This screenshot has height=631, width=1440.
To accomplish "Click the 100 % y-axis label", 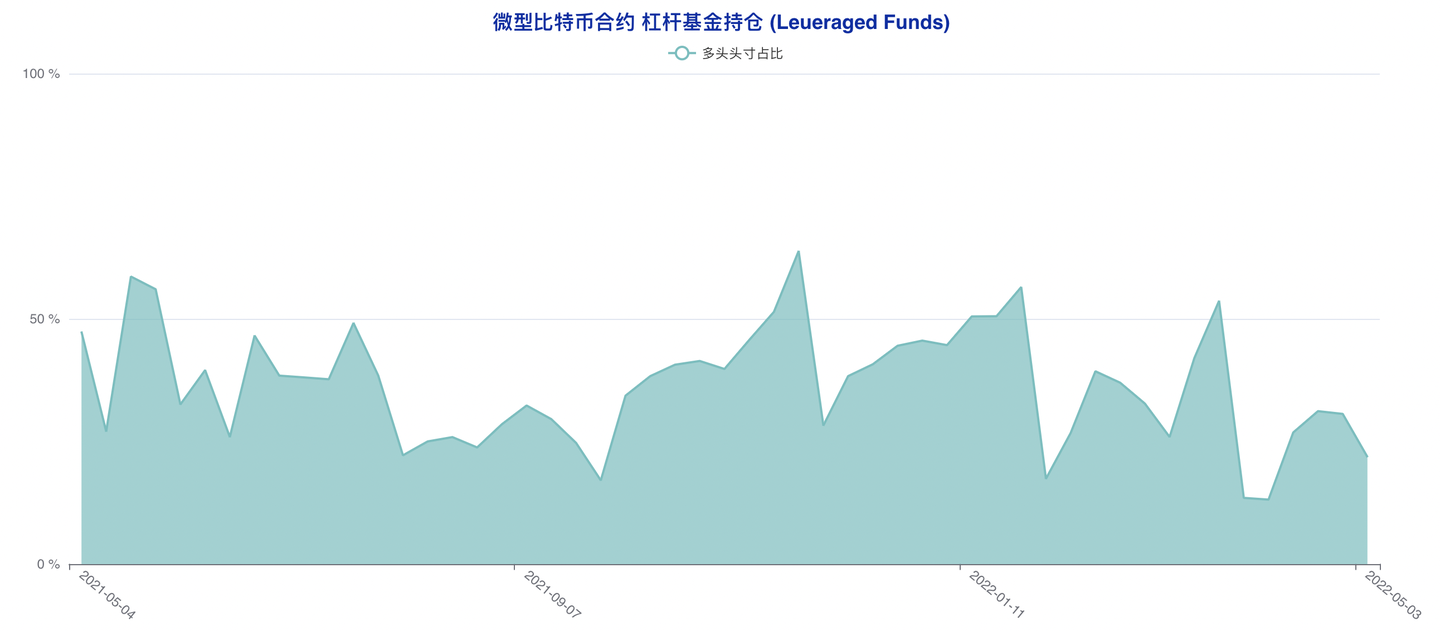I will click(41, 72).
